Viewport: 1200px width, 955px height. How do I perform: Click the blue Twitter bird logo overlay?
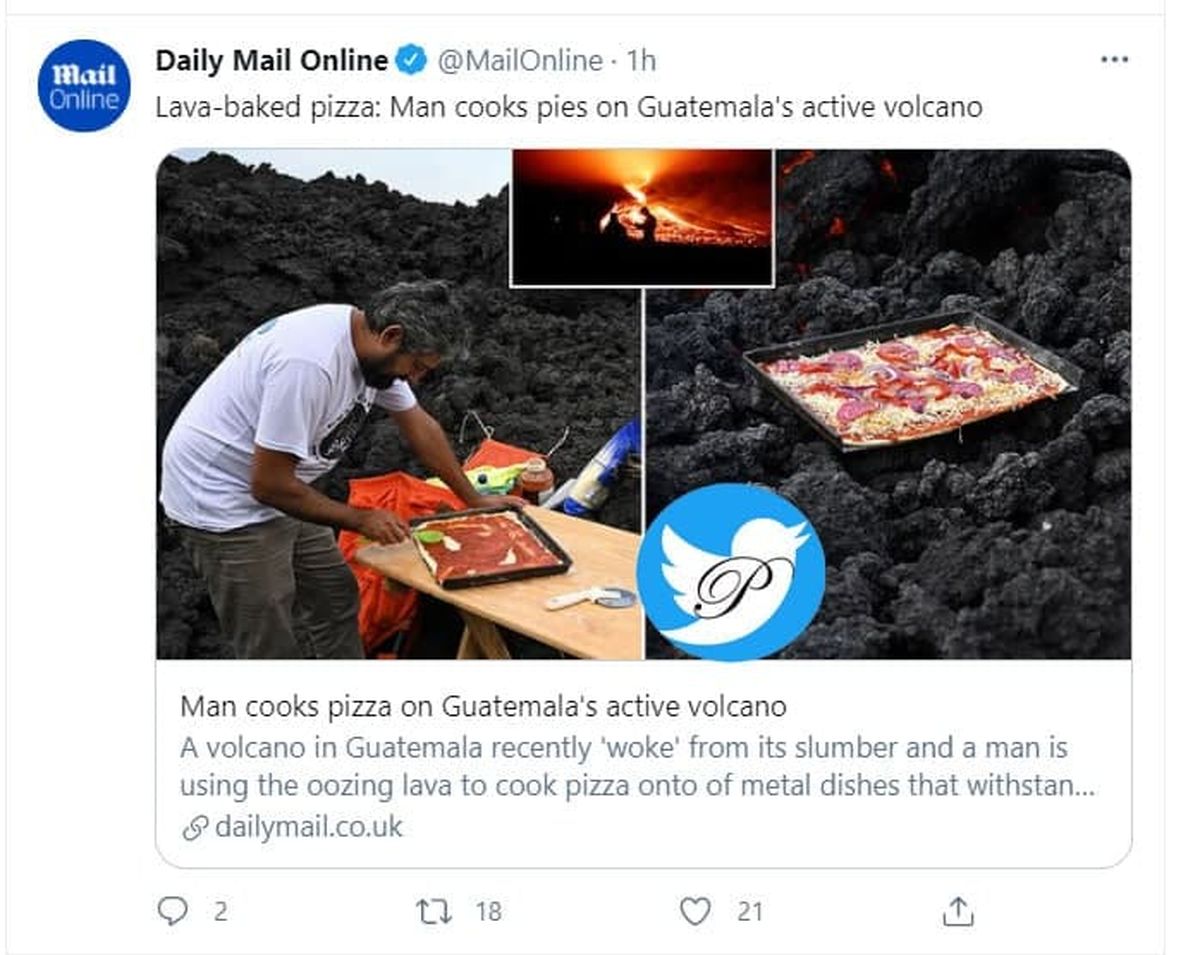[731, 572]
